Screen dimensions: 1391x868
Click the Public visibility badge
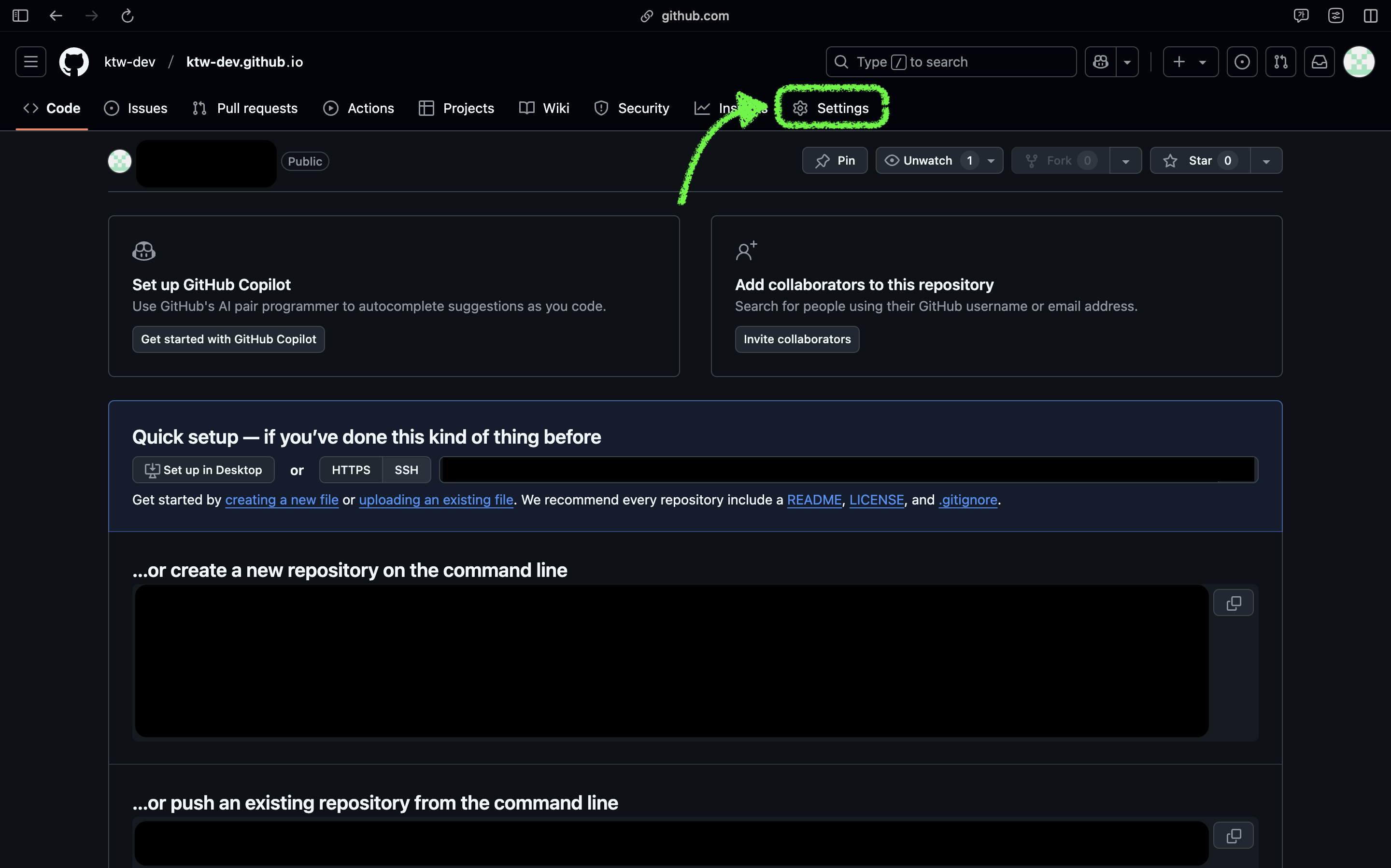coord(305,161)
